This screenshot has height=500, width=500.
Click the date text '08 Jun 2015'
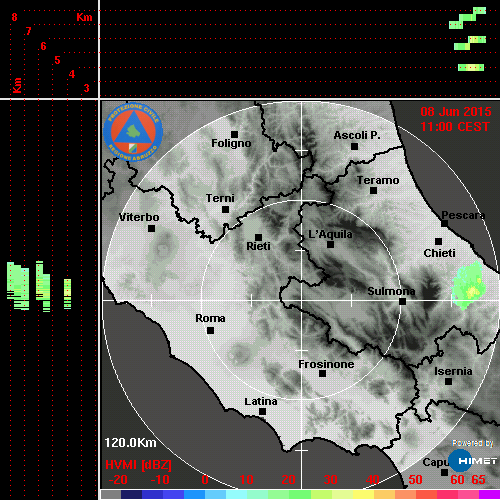[x=456, y=112]
